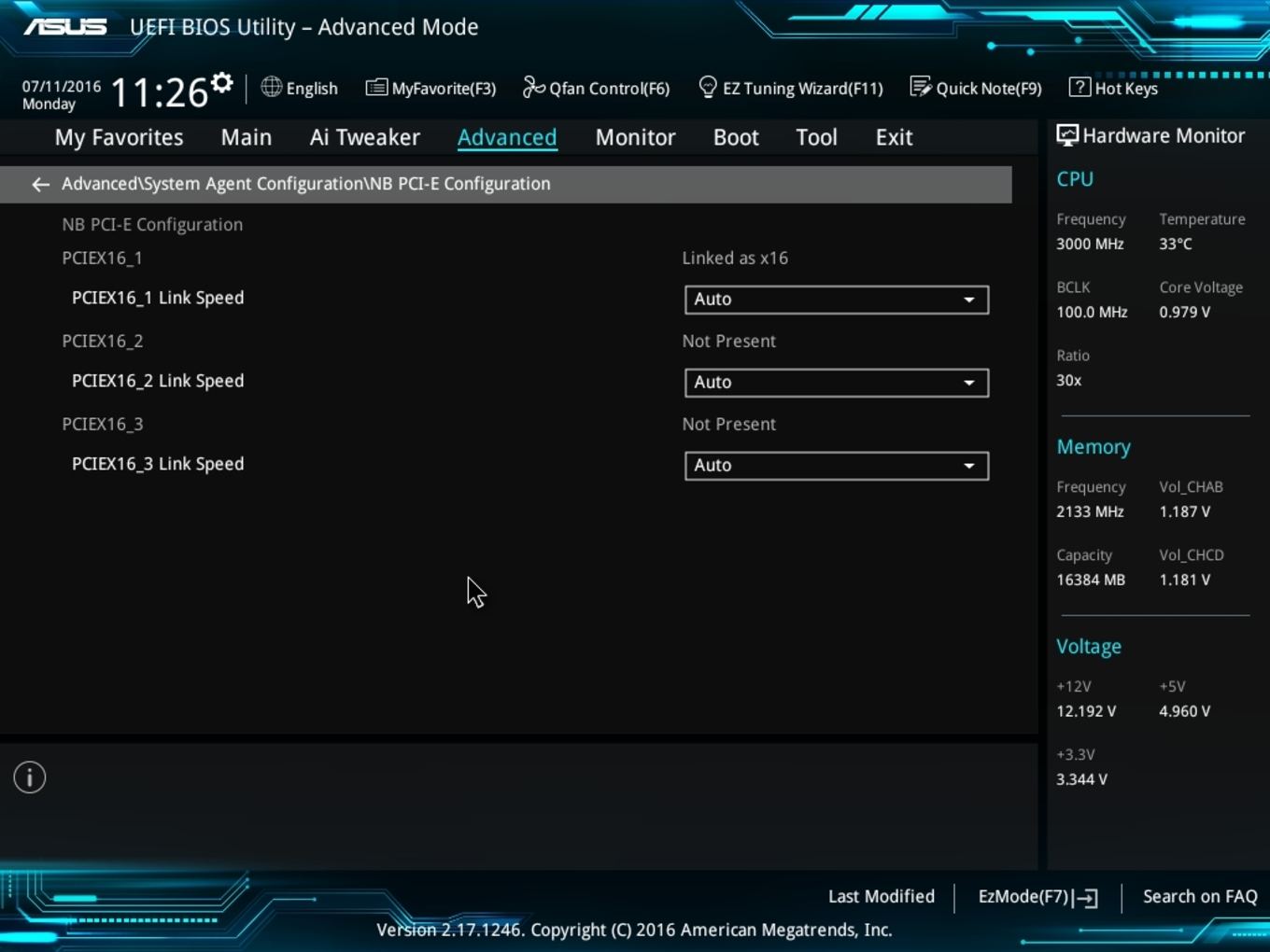Click the breadcrumb path text

point(306,184)
